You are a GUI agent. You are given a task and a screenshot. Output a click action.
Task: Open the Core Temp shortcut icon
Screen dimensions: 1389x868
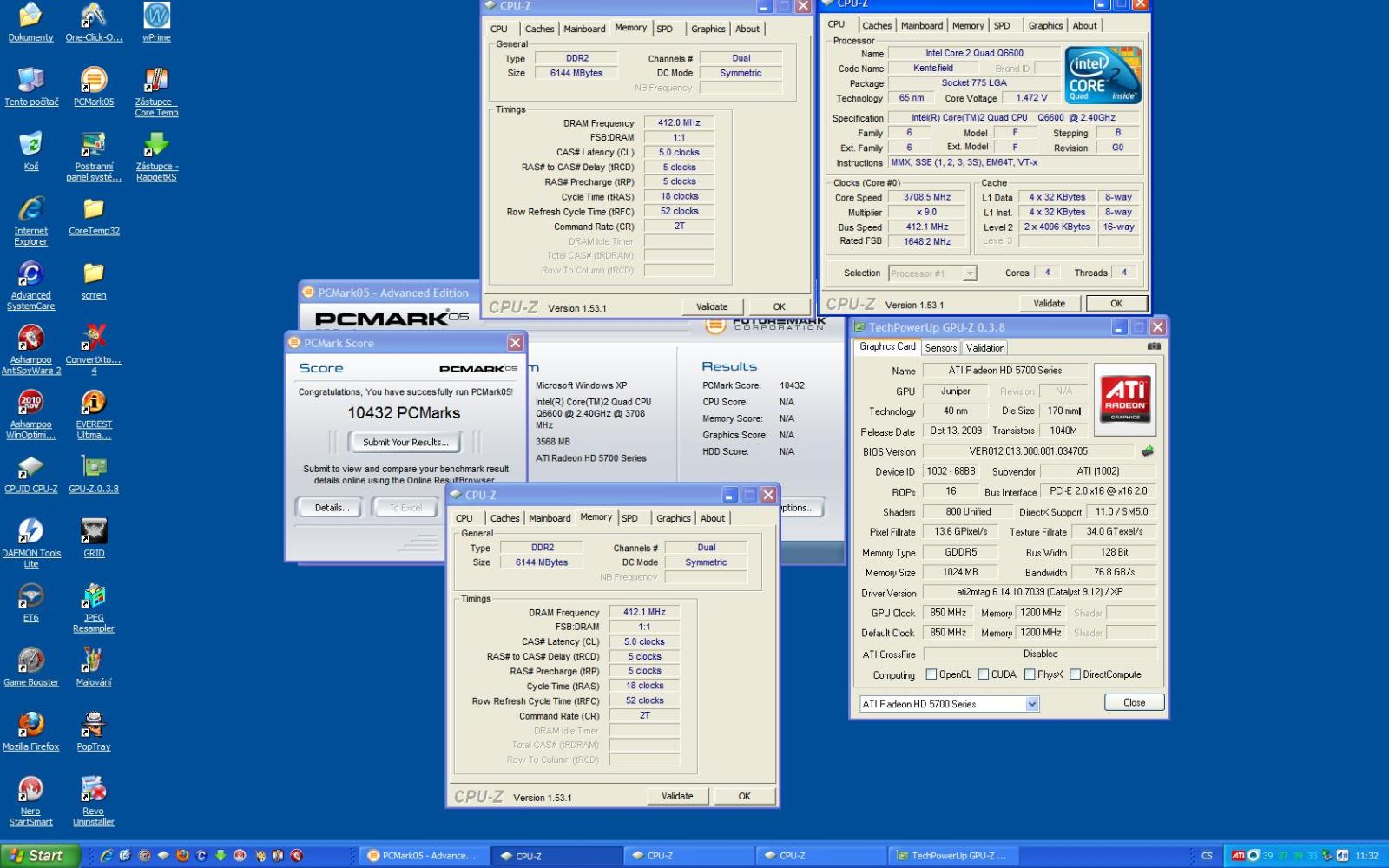click(156, 91)
